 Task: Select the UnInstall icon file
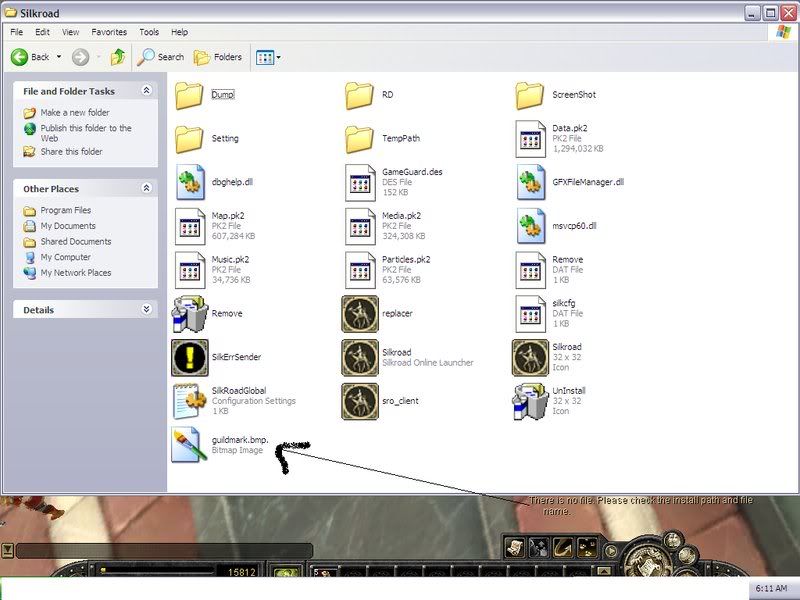click(530, 402)
